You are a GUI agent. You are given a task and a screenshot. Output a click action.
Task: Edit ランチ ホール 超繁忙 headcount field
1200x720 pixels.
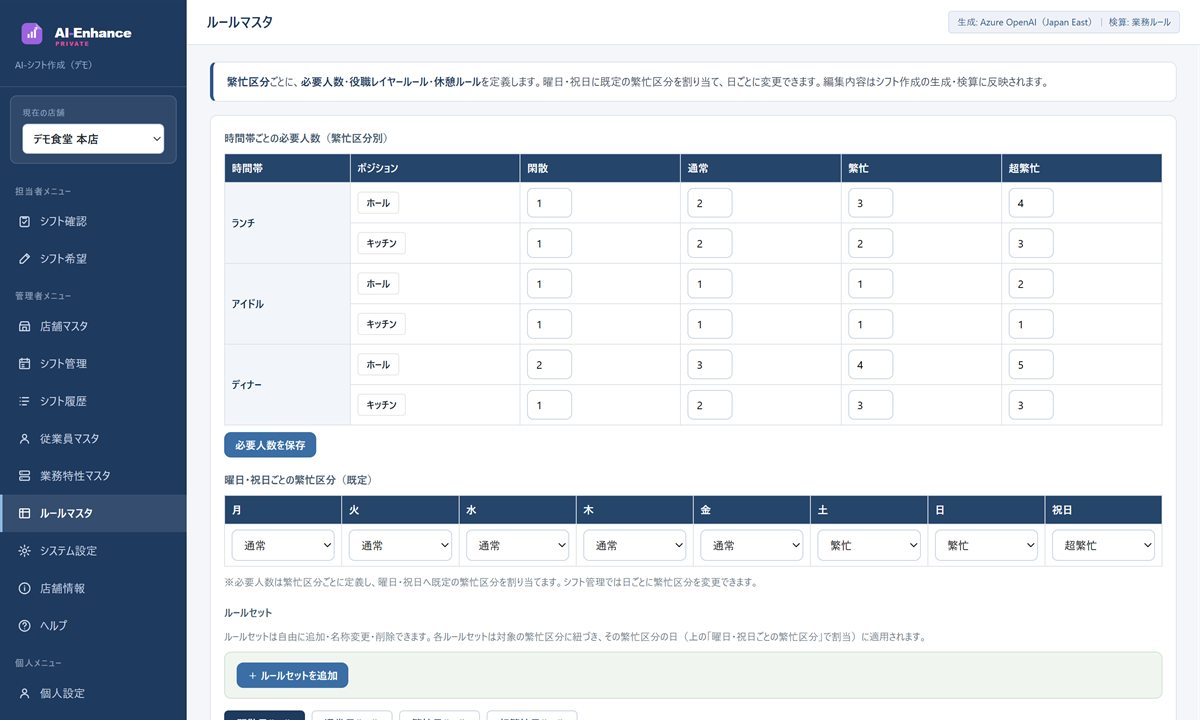click(1031, 203)
